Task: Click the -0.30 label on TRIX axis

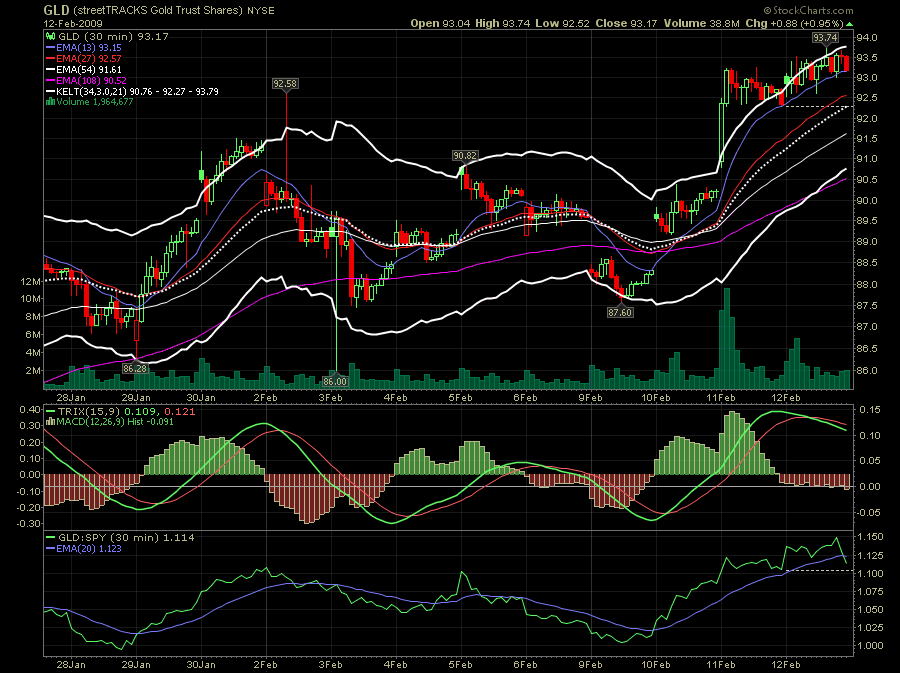Action: point(28,524)
